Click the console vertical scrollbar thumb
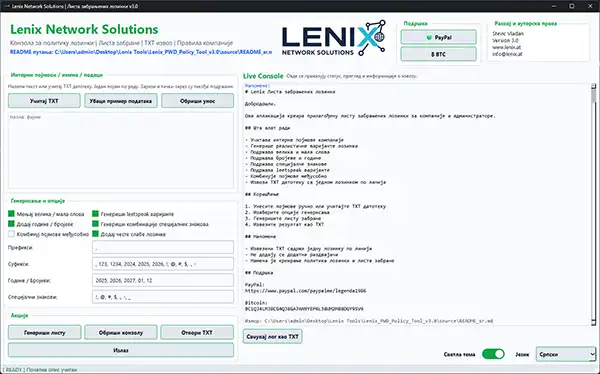The width and height of the screenshot is (600, 374). click(x=593, y=96)
